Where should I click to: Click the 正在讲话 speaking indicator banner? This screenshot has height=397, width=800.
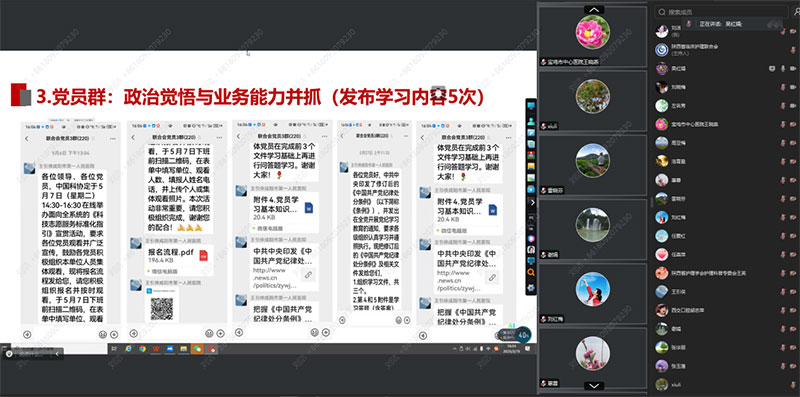coord(733,24)
